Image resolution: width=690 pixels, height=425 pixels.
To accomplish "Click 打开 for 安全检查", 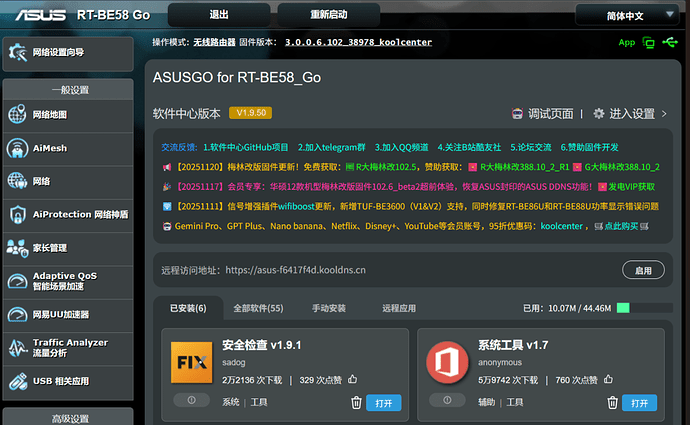I will coord(383,403).
